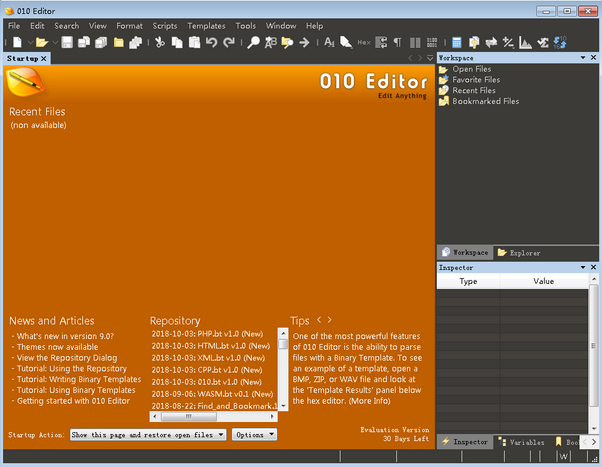Viewport: 602px width, 467px height.
Task: Click the Paste clipboard icon
Action: tap(193, 43)
